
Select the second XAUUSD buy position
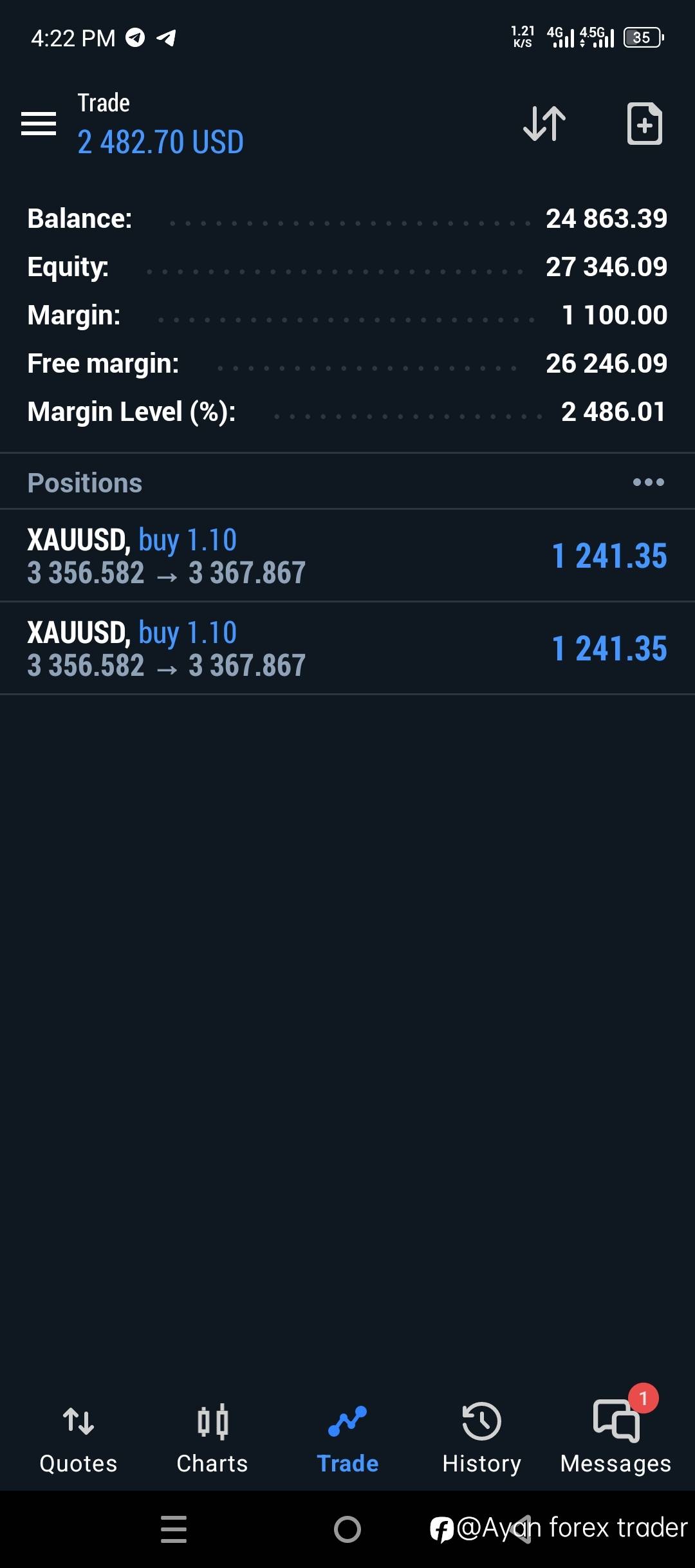point(347,648)
